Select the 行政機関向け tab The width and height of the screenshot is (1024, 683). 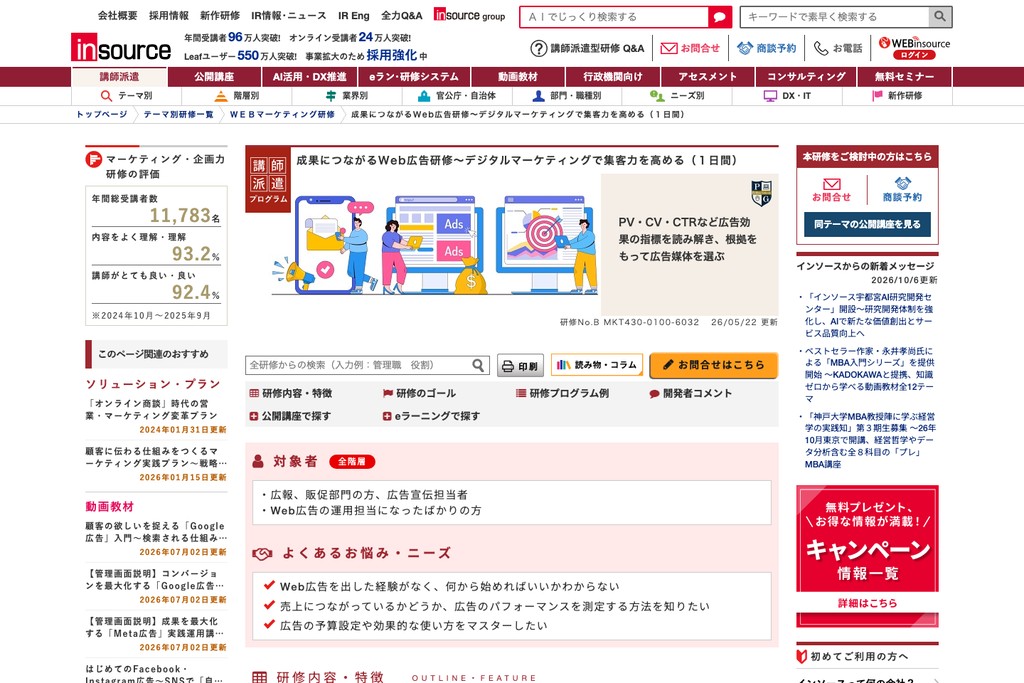click(613, 77)
